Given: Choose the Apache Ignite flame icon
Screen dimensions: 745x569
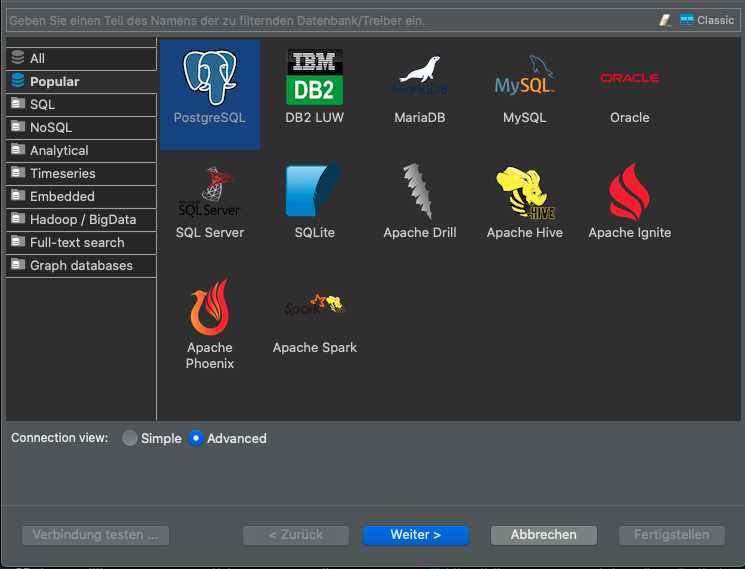Looking at the screenshot, I should [x=630, y=192].
